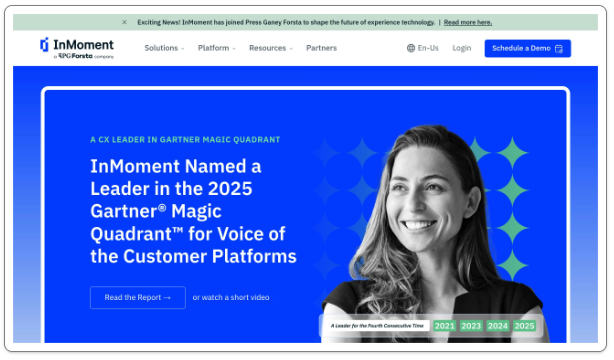Click the Schedule a Demo button
This screenshot has height=360, width=614.
(x=527, y=49)
